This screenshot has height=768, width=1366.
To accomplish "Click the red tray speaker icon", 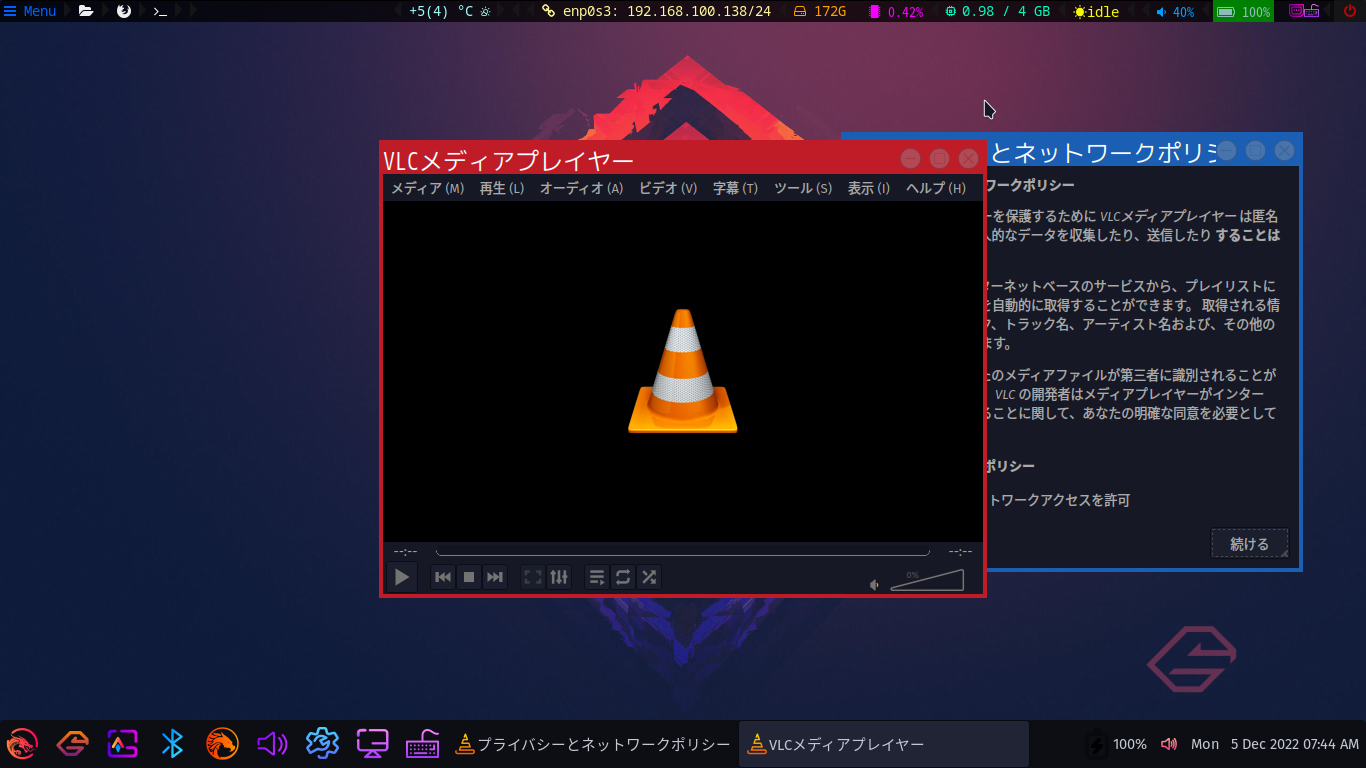I will [1169, 744].
